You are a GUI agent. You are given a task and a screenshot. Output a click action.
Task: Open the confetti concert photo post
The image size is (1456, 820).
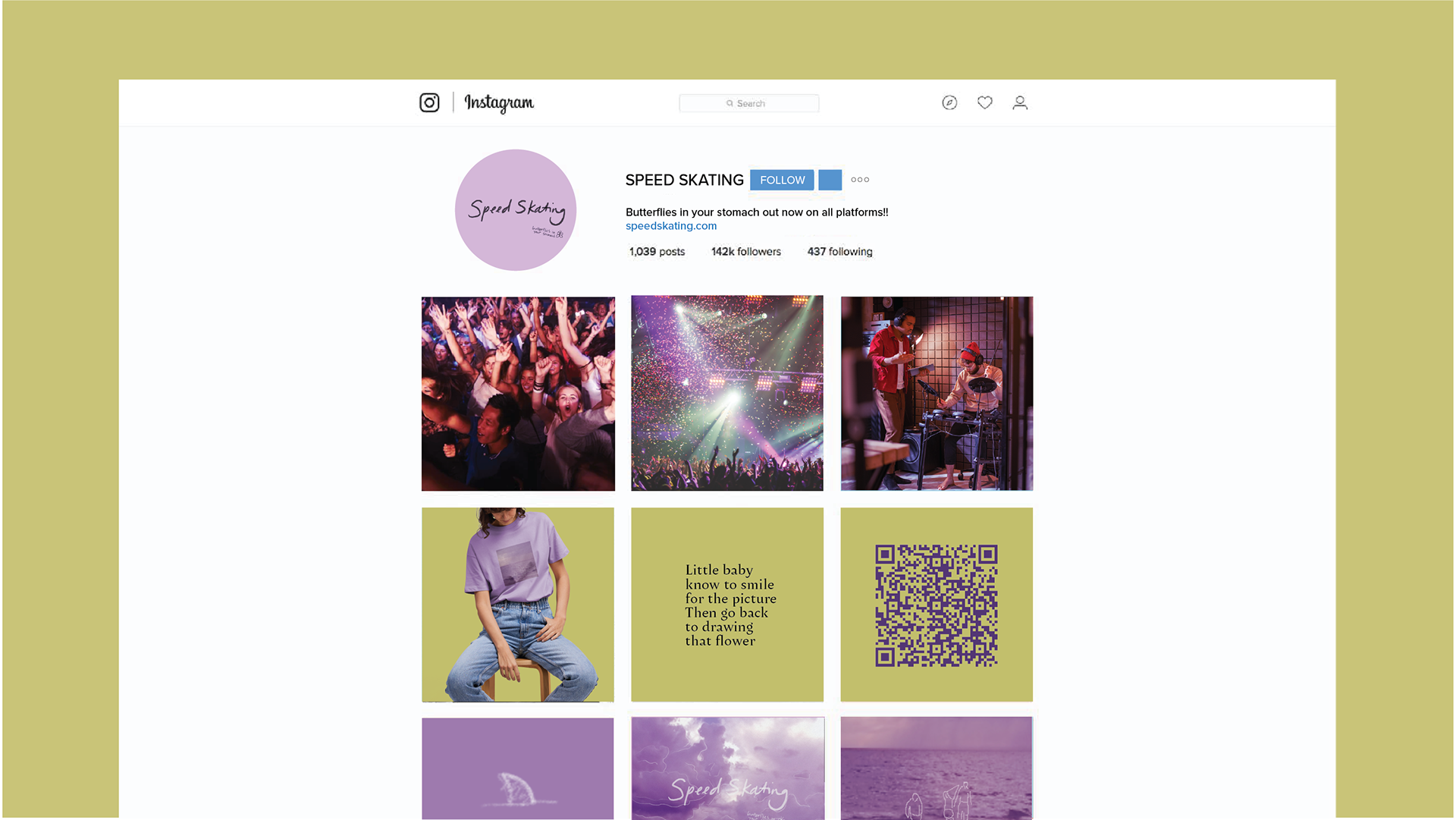(x=727, y=393)
